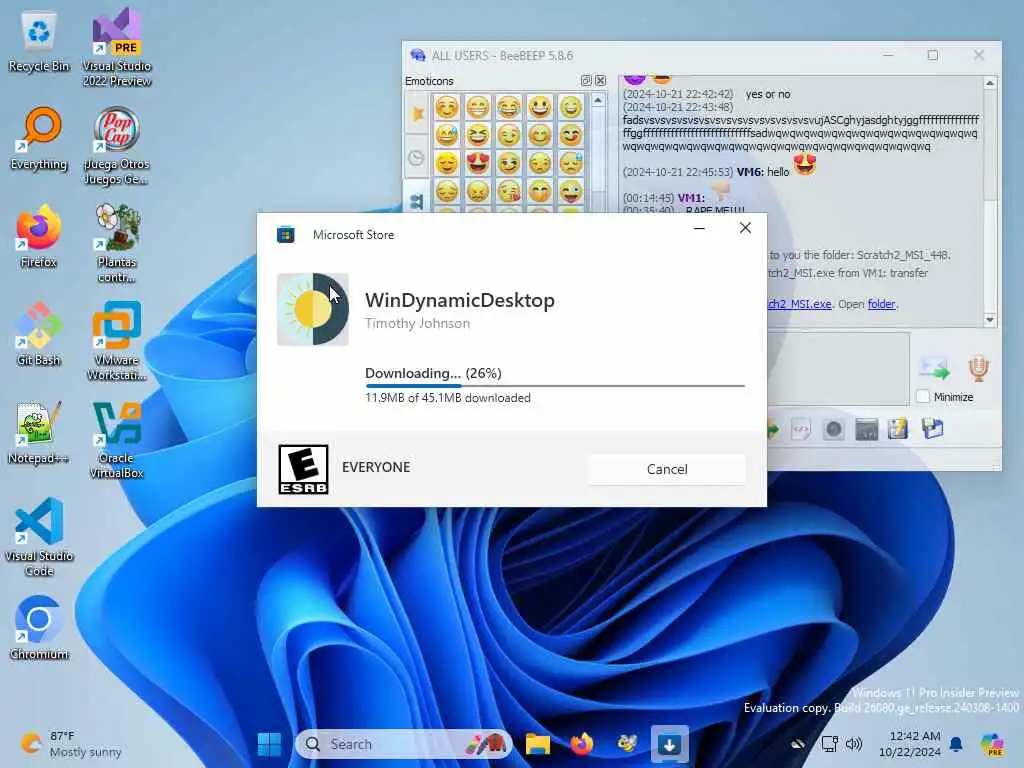Click the ESRB Everyone rating badge
1024x768 pixels.
pyautogui.click(x=303, y=469)
